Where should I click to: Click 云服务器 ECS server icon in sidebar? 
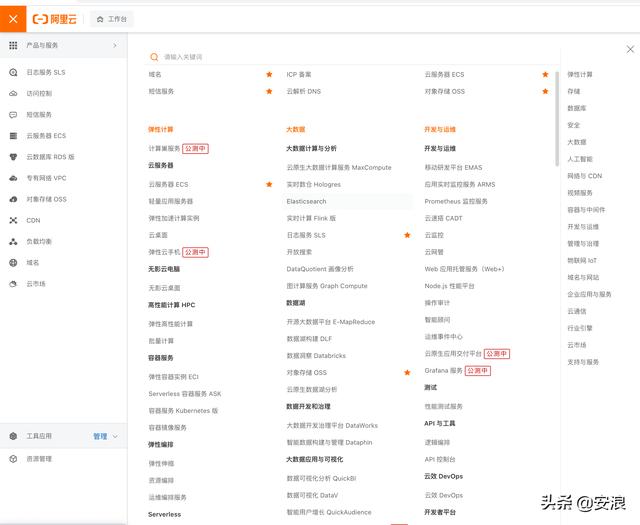click(x=13, y=136)
